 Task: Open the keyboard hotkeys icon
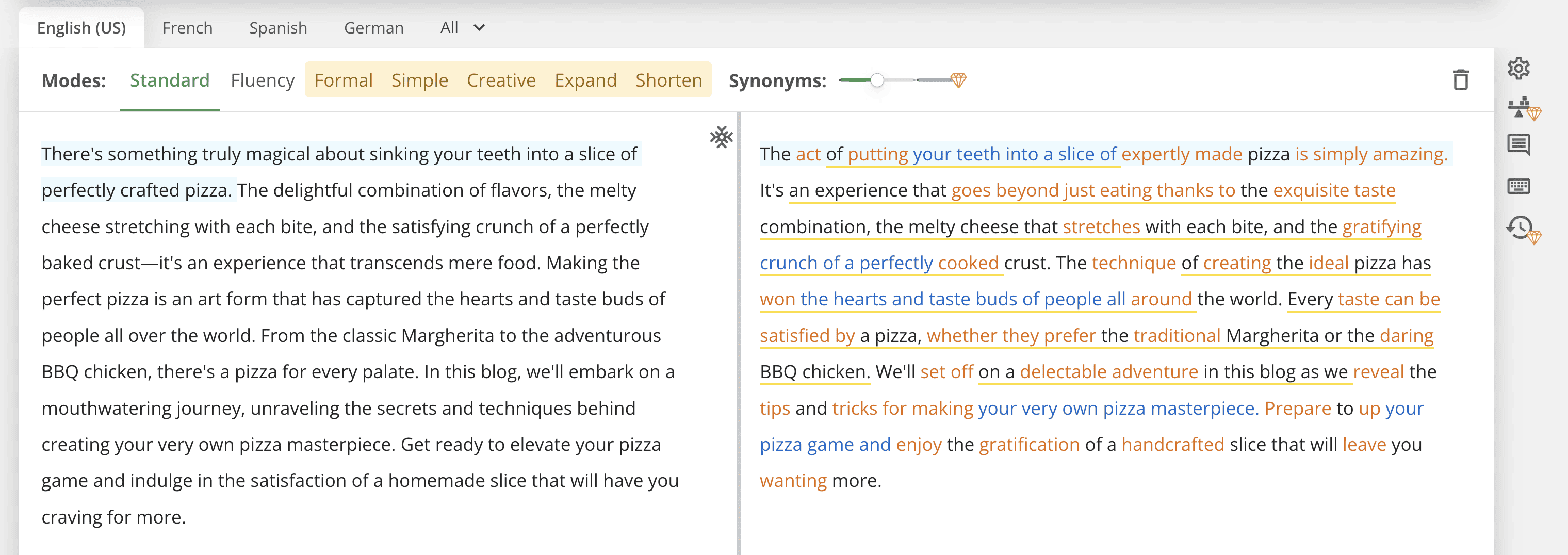click(x=1518, y=186)
